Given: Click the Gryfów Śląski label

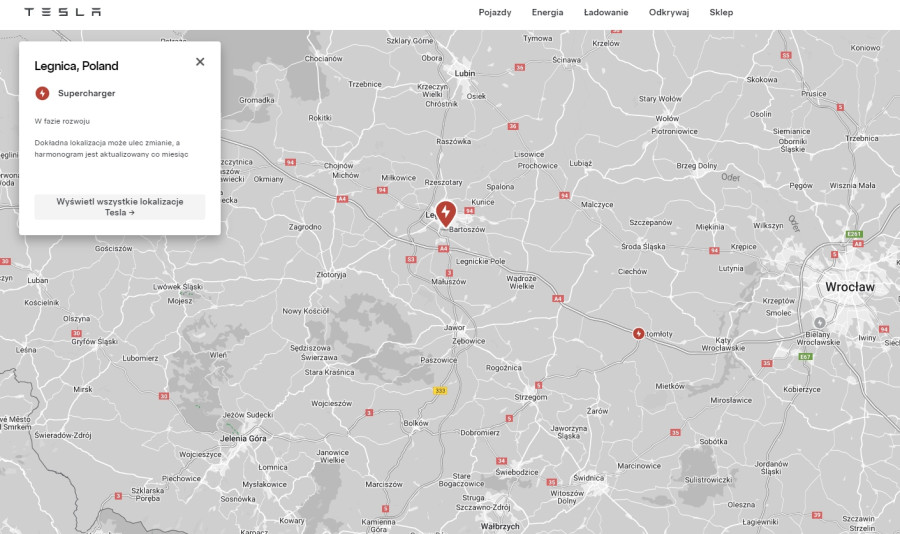Looking at the screenshot, I should click(x=94, y=342).
